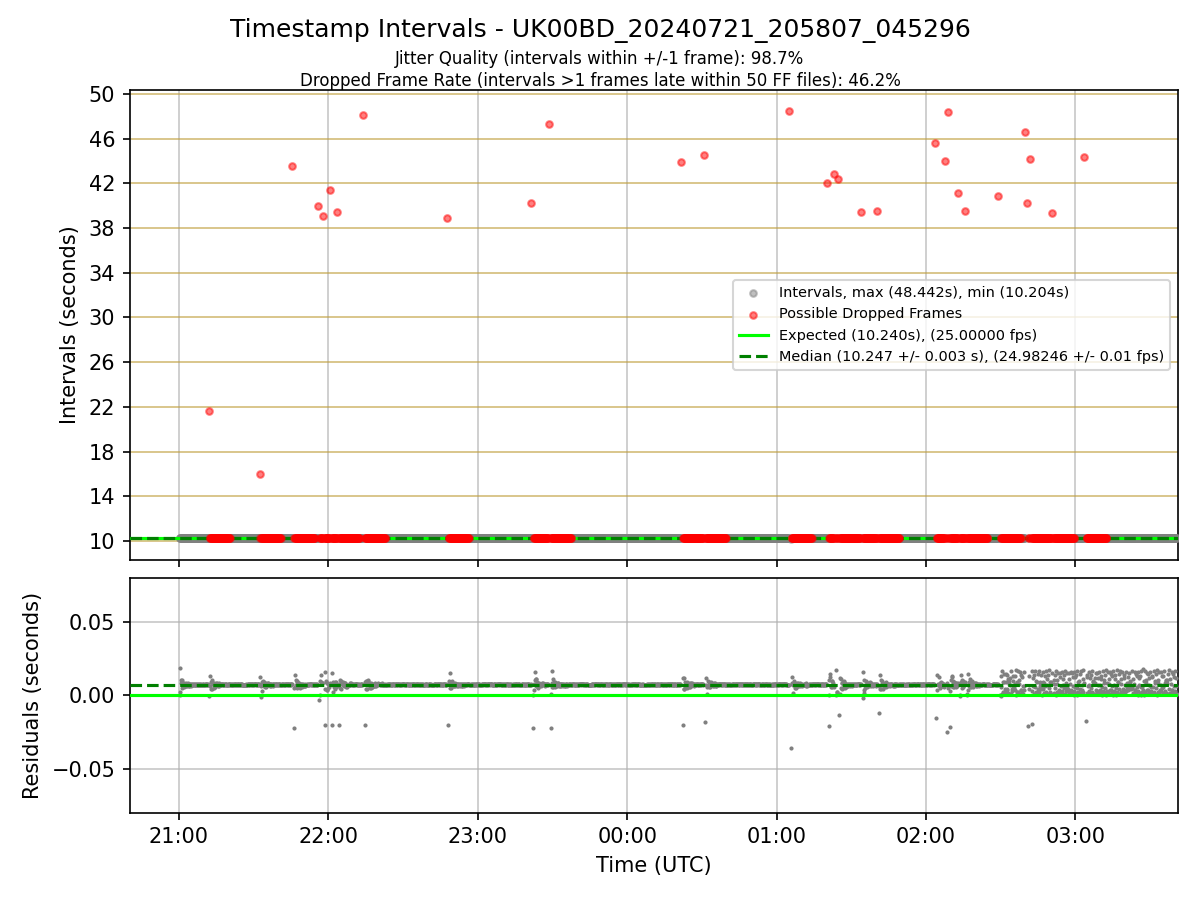Click the '23:00' x-axis tick label

477,835
